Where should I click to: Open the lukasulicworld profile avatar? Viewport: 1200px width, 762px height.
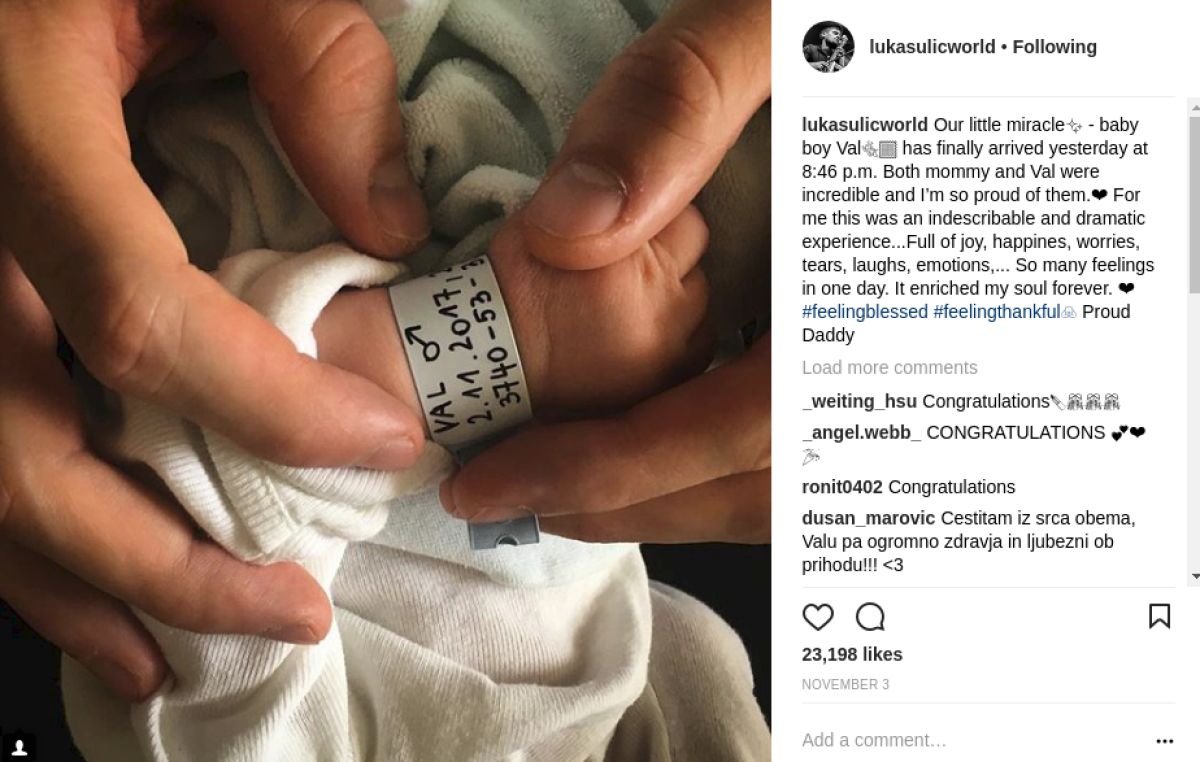[828, 47]
